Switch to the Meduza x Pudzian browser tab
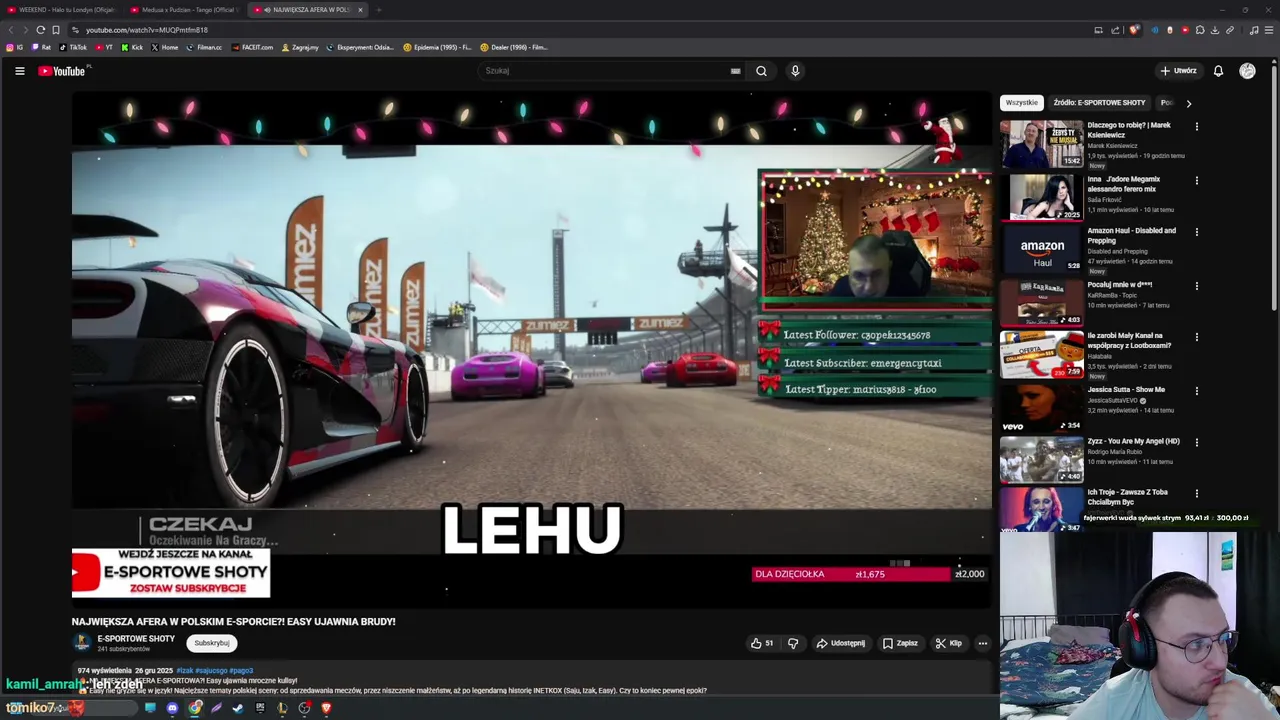The image size is (1280, 720). (x=185, y=10)
